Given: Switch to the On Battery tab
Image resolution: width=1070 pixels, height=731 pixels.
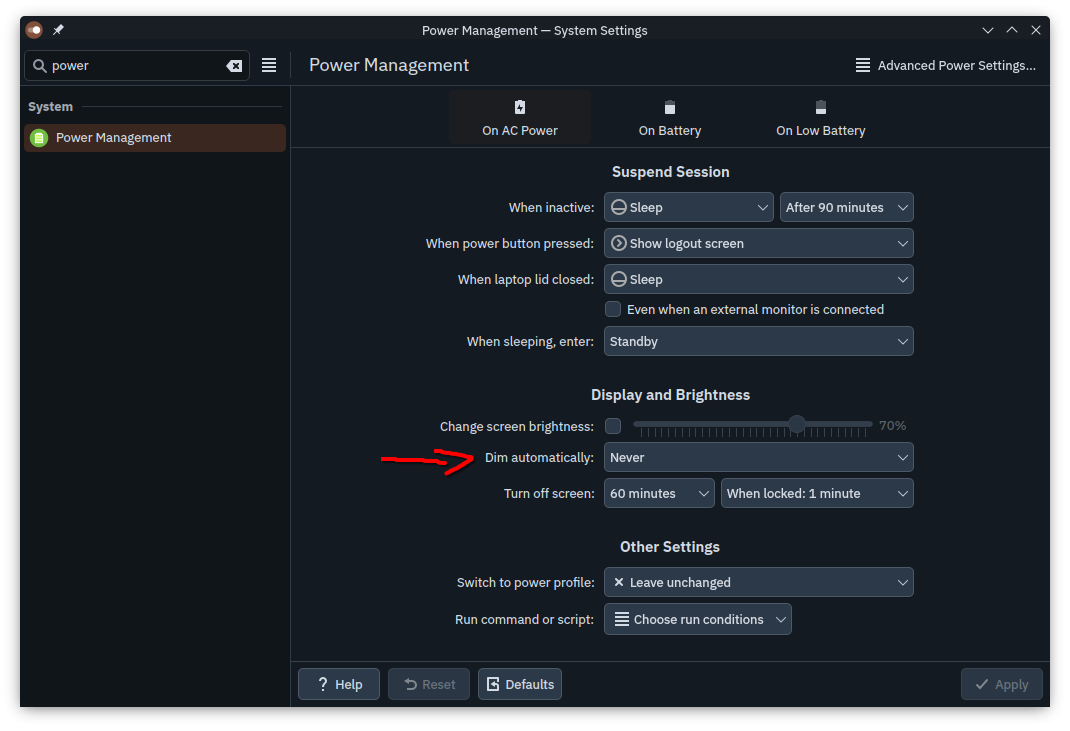Looking at the screenshot, I should (670, 118).
